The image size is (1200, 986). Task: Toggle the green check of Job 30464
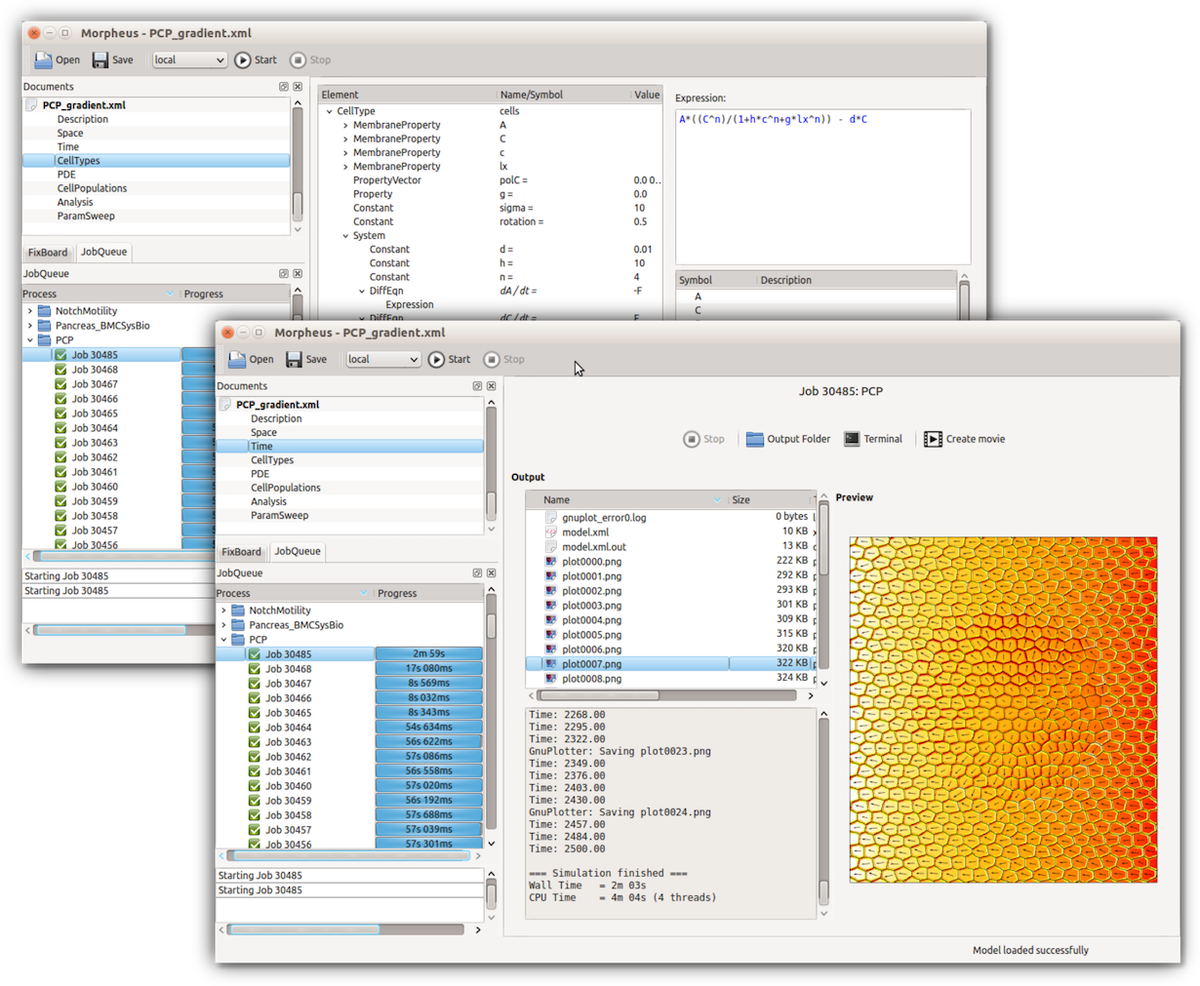pos(254,728)
